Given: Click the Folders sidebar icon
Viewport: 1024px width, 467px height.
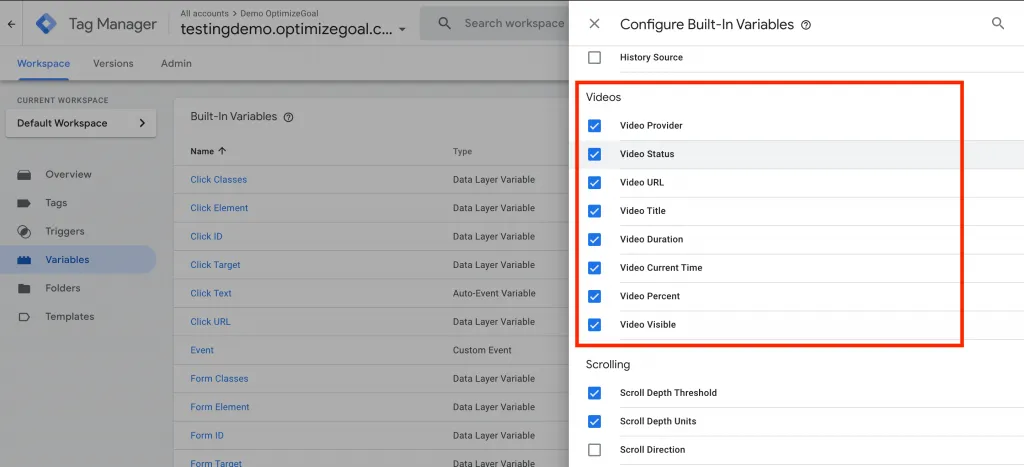Looking at the screenshot, I should [x=24, y=288].
